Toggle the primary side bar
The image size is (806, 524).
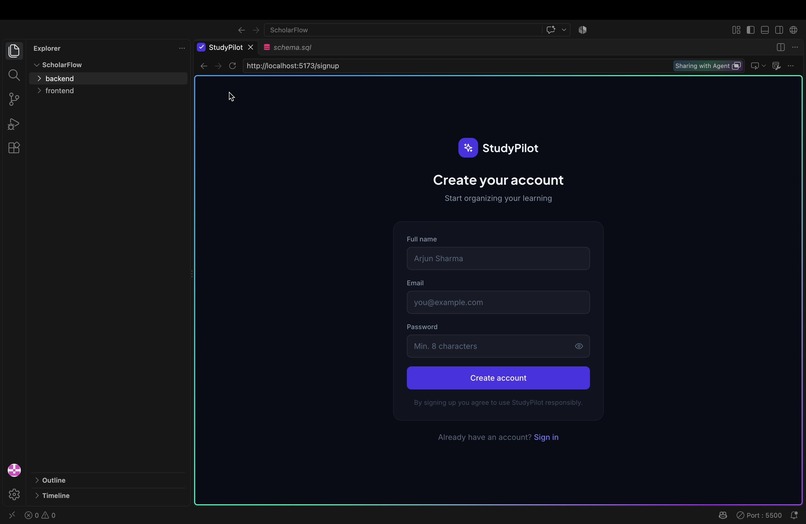750,30
